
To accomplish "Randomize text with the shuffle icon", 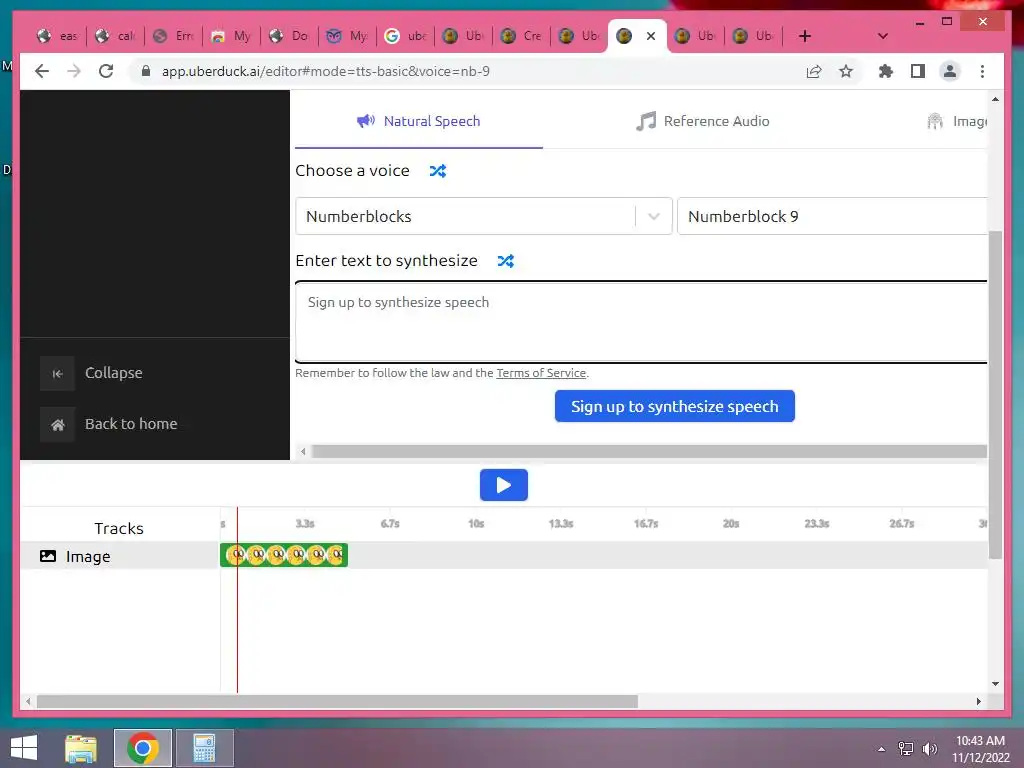I will coord(505,261).
